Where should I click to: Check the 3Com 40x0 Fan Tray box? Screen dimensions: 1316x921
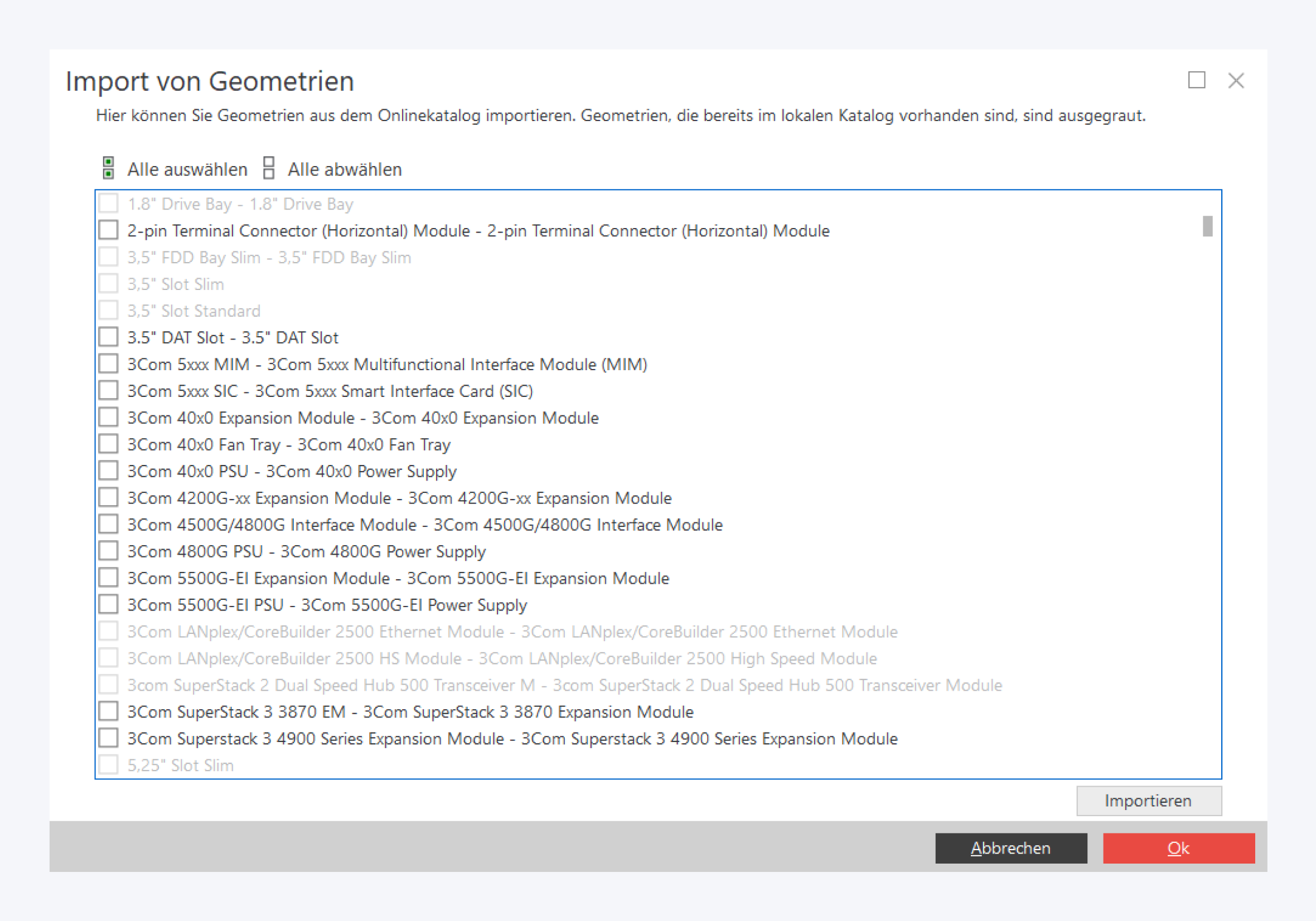[108, 444]
